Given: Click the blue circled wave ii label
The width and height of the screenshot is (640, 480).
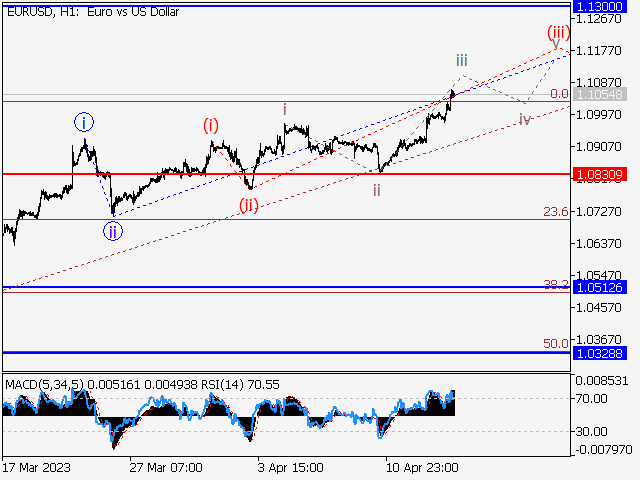Looking at the screenshot, I should (113, 231).
